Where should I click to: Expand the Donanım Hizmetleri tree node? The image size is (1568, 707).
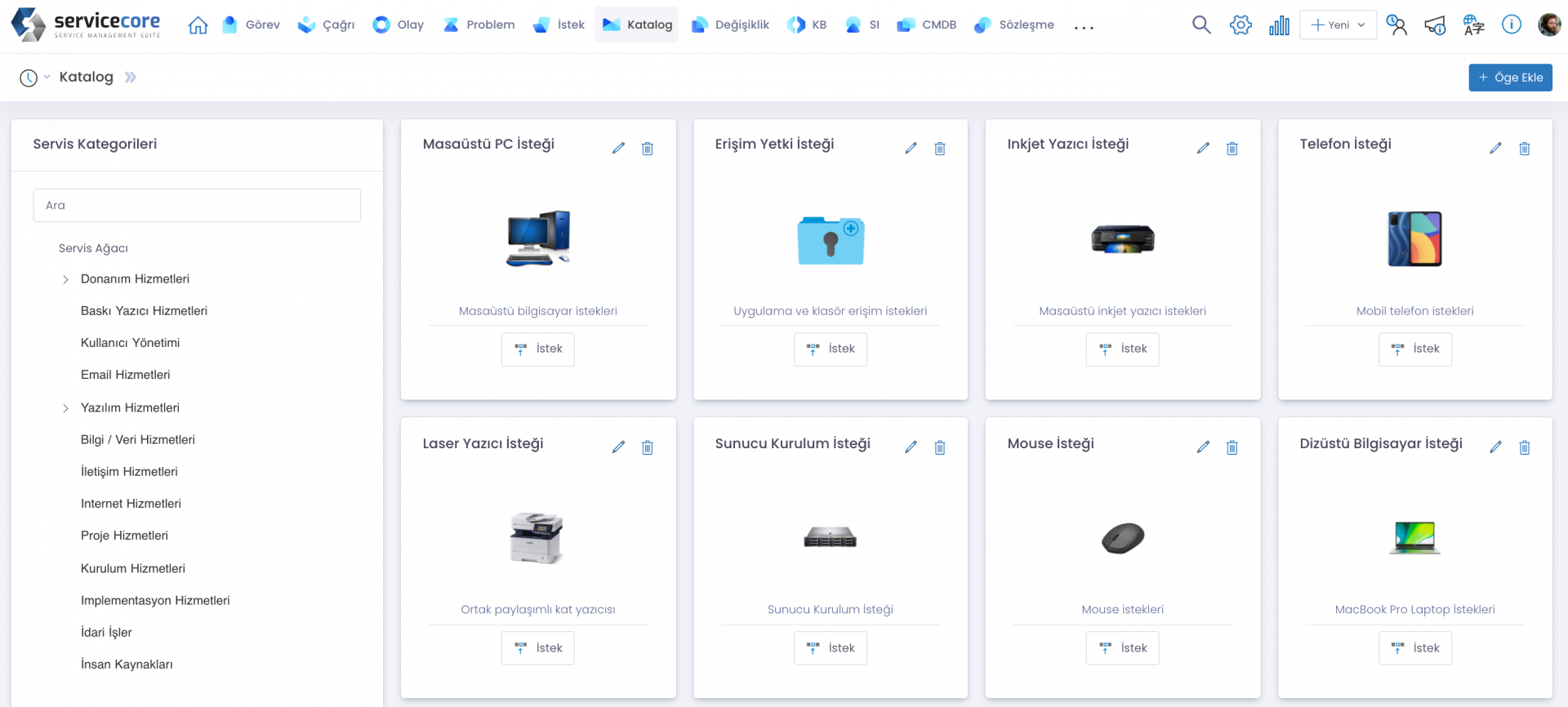pyautogui.click(x=65, y=279)
